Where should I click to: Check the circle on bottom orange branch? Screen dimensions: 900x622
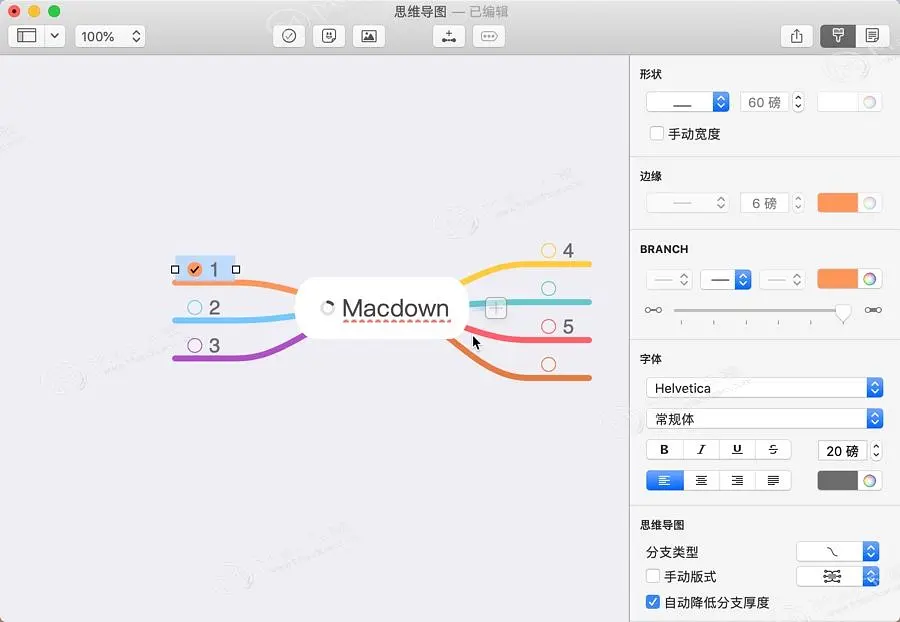click(x=549, y=364)
